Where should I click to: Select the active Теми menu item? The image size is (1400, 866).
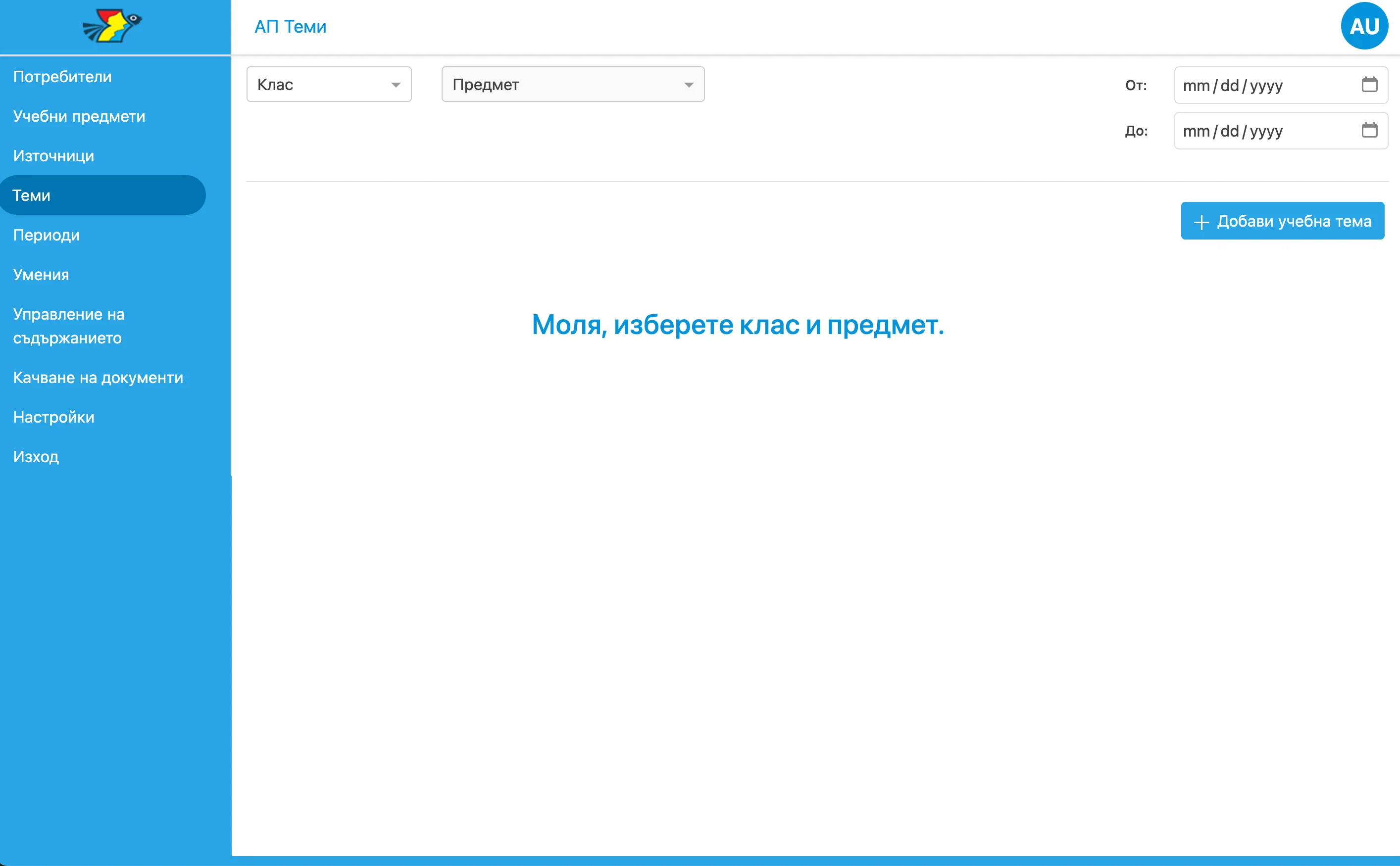pos(32,195)
